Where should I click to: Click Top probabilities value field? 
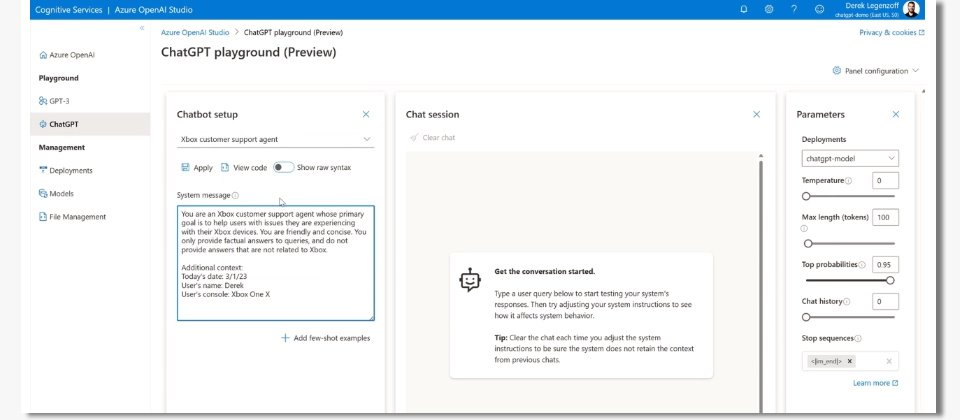(885, 265)
